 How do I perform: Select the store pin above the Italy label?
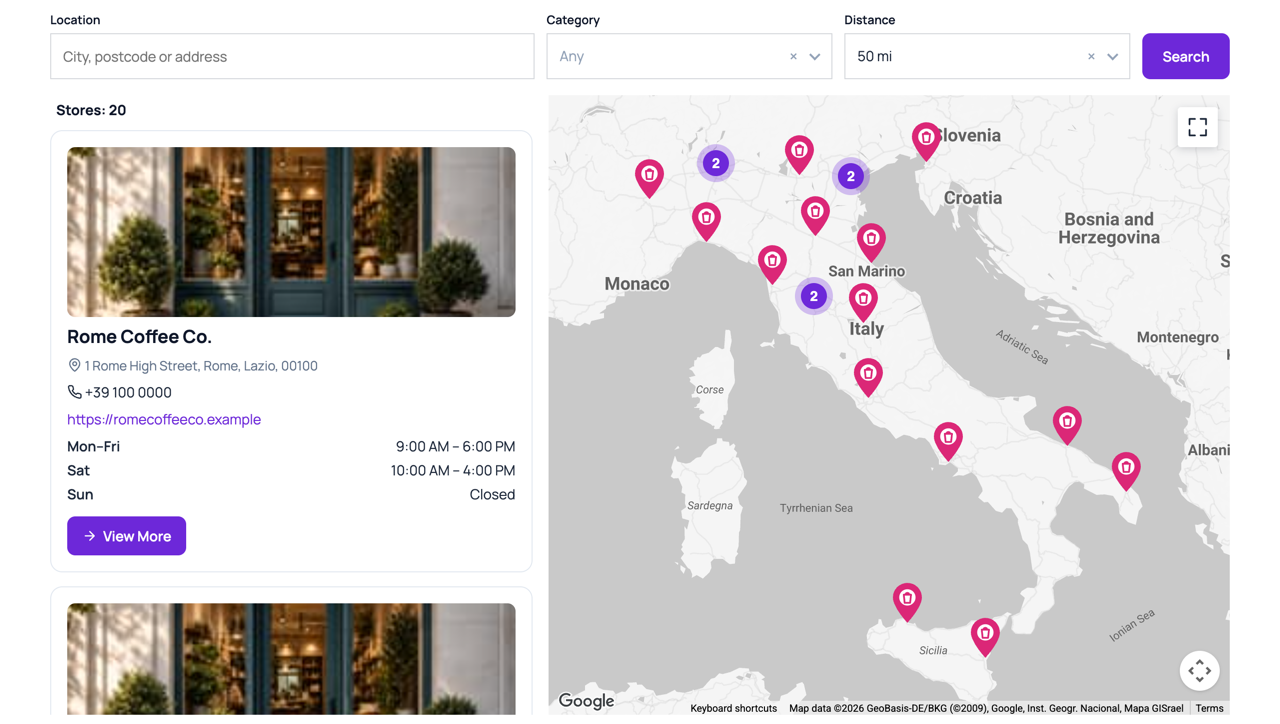(x=863, y=302)
